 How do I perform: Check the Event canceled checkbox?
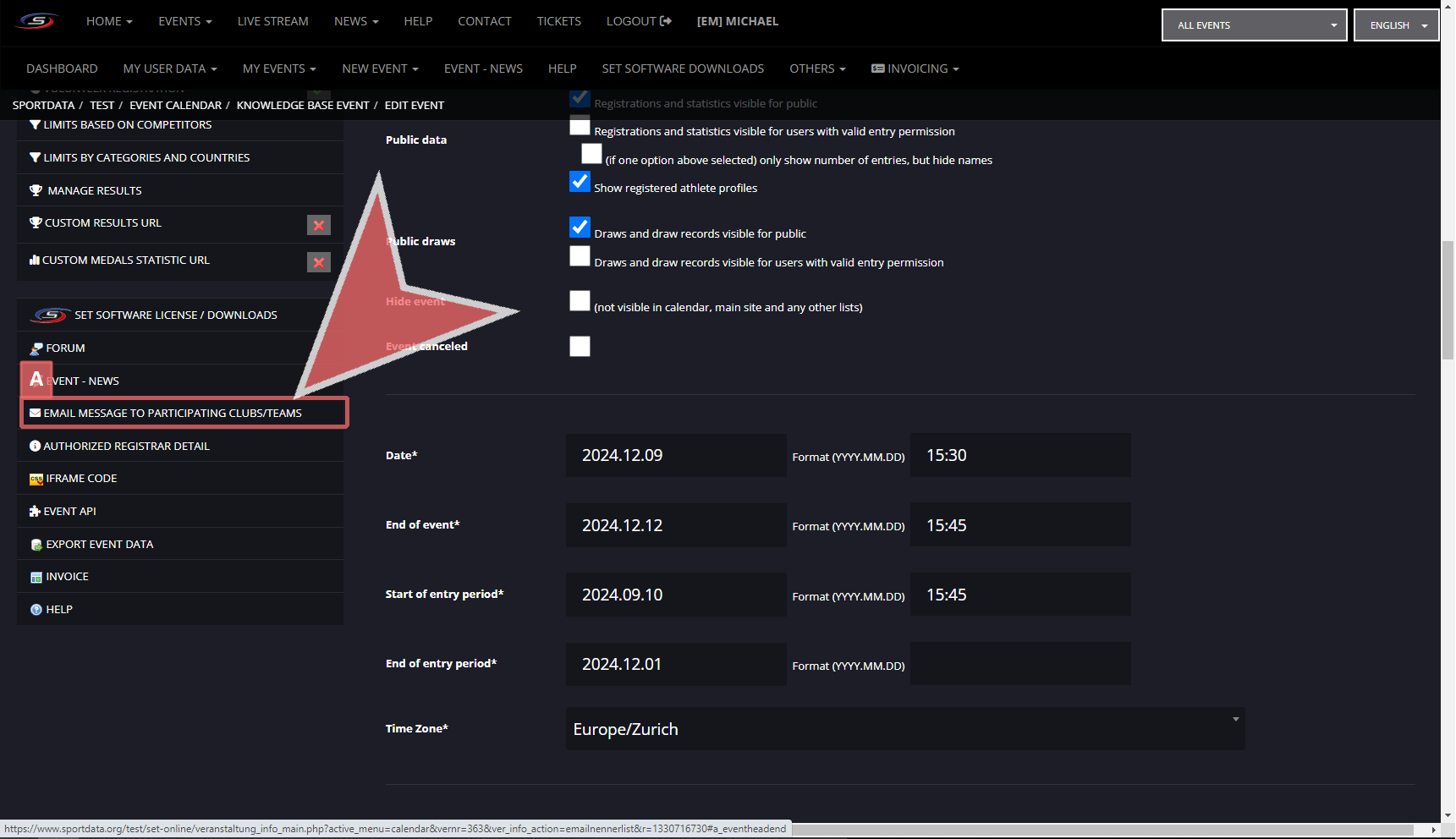point(580,346)
